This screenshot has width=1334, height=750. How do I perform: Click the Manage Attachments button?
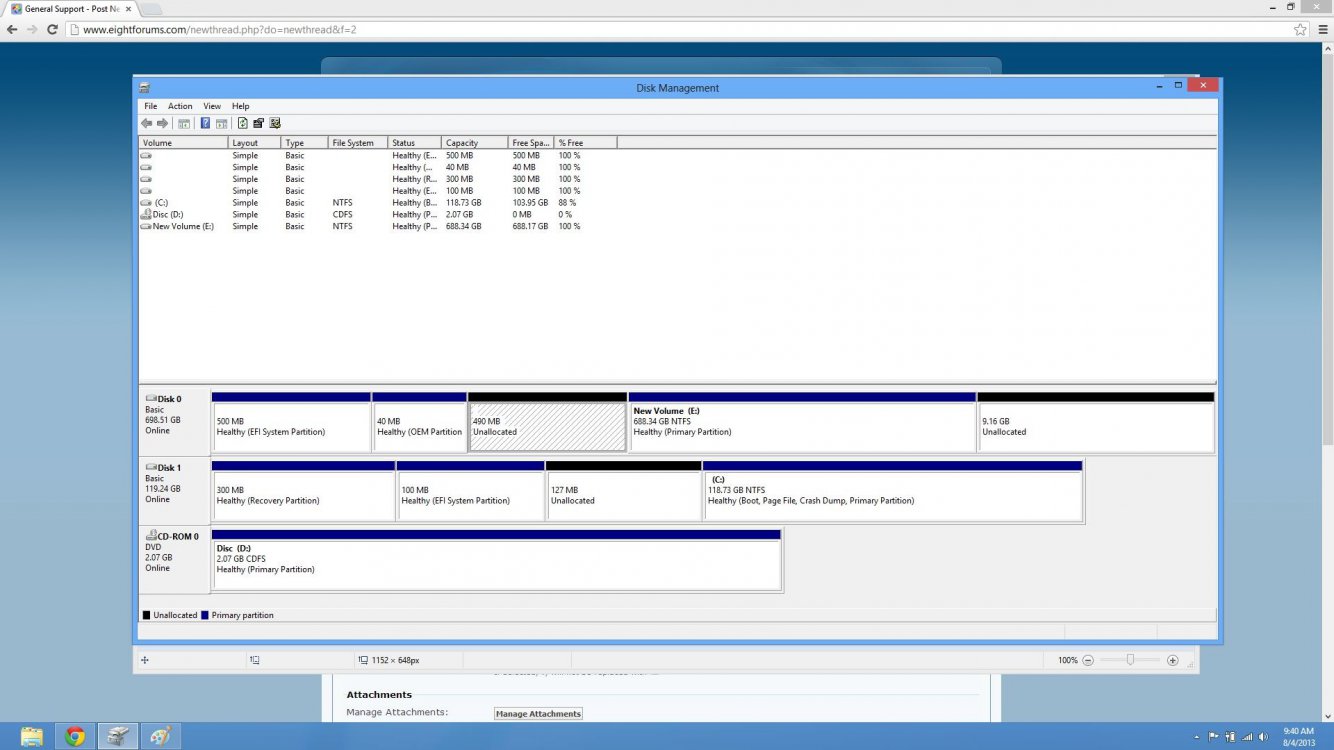click(538, 714)
